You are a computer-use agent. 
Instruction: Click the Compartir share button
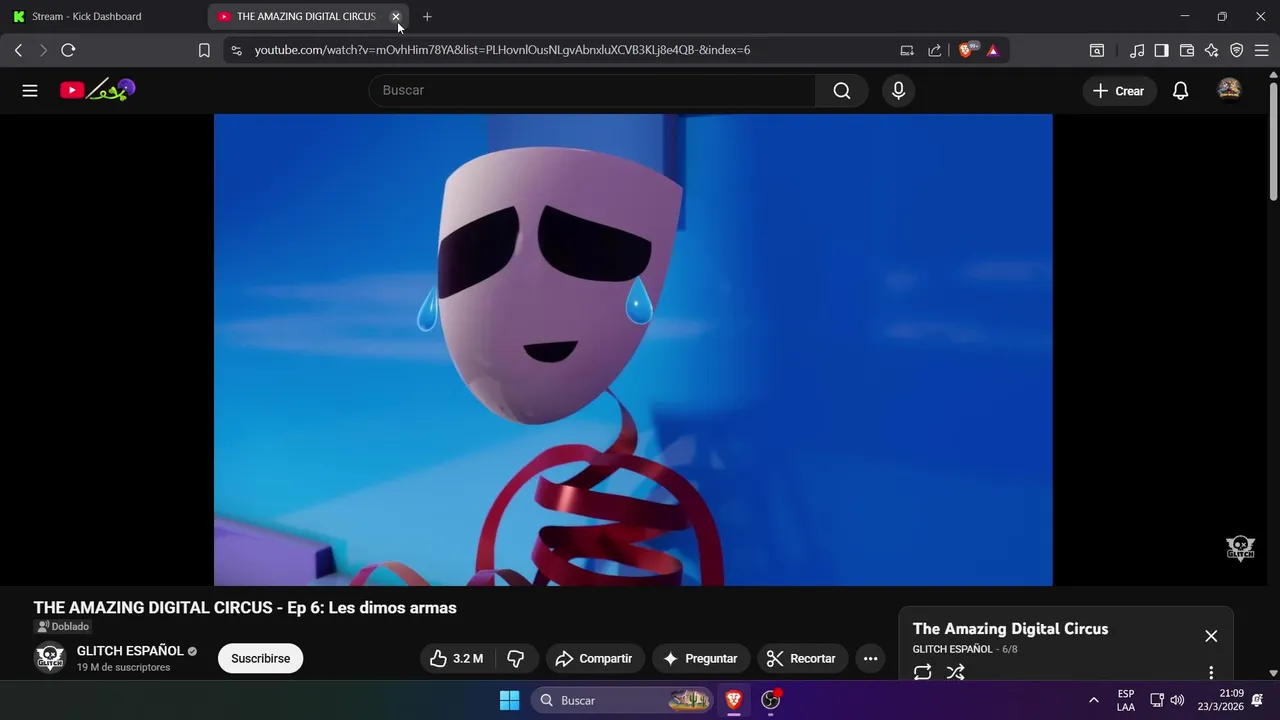click(x=595, y=658)
